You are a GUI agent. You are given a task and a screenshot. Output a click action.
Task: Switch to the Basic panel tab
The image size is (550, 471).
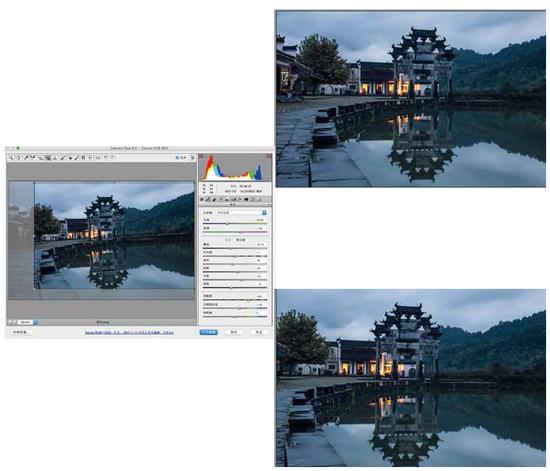[x=202, y=199]
